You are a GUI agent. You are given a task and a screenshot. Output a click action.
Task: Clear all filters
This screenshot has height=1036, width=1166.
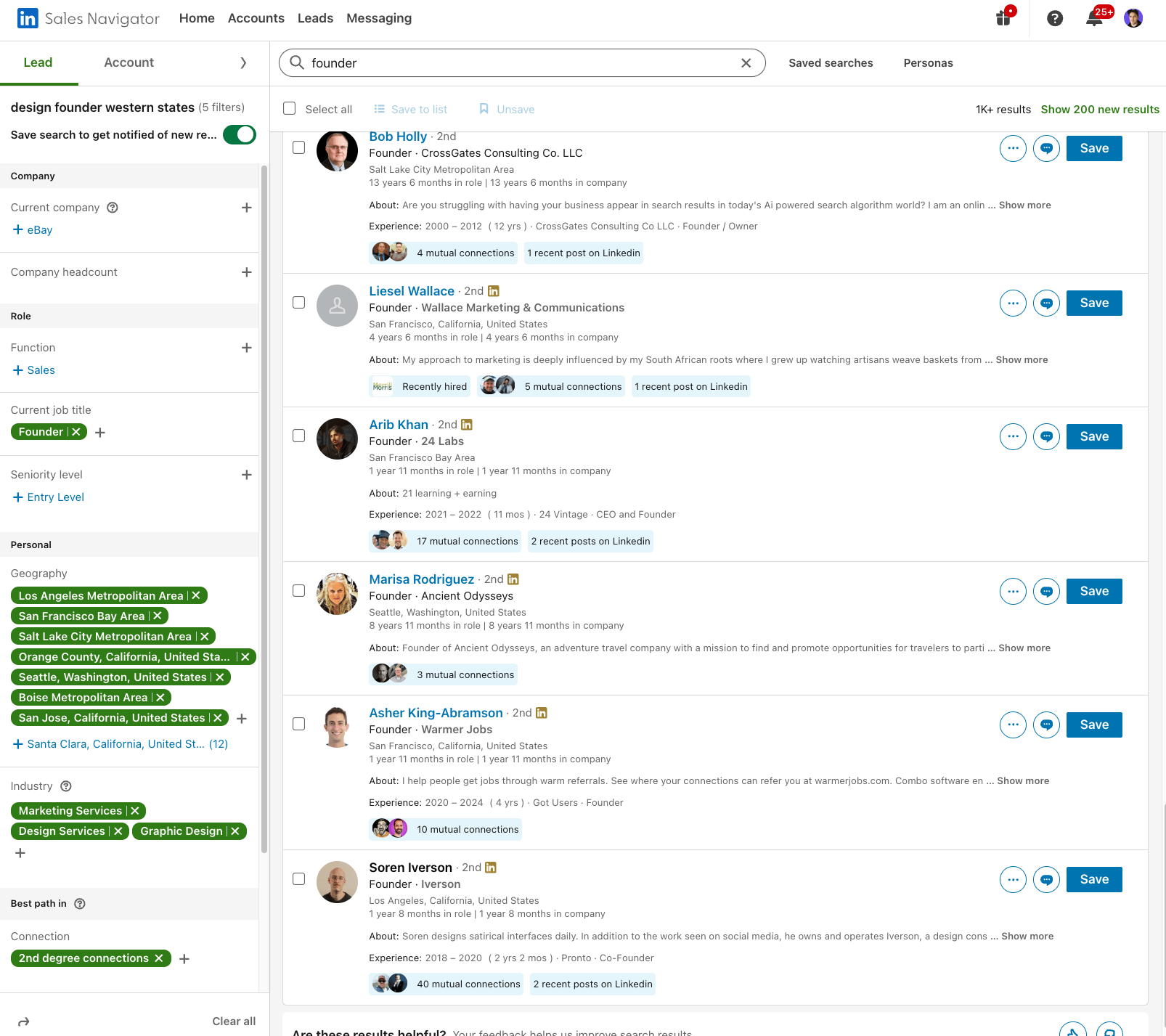coord(234,1021)
